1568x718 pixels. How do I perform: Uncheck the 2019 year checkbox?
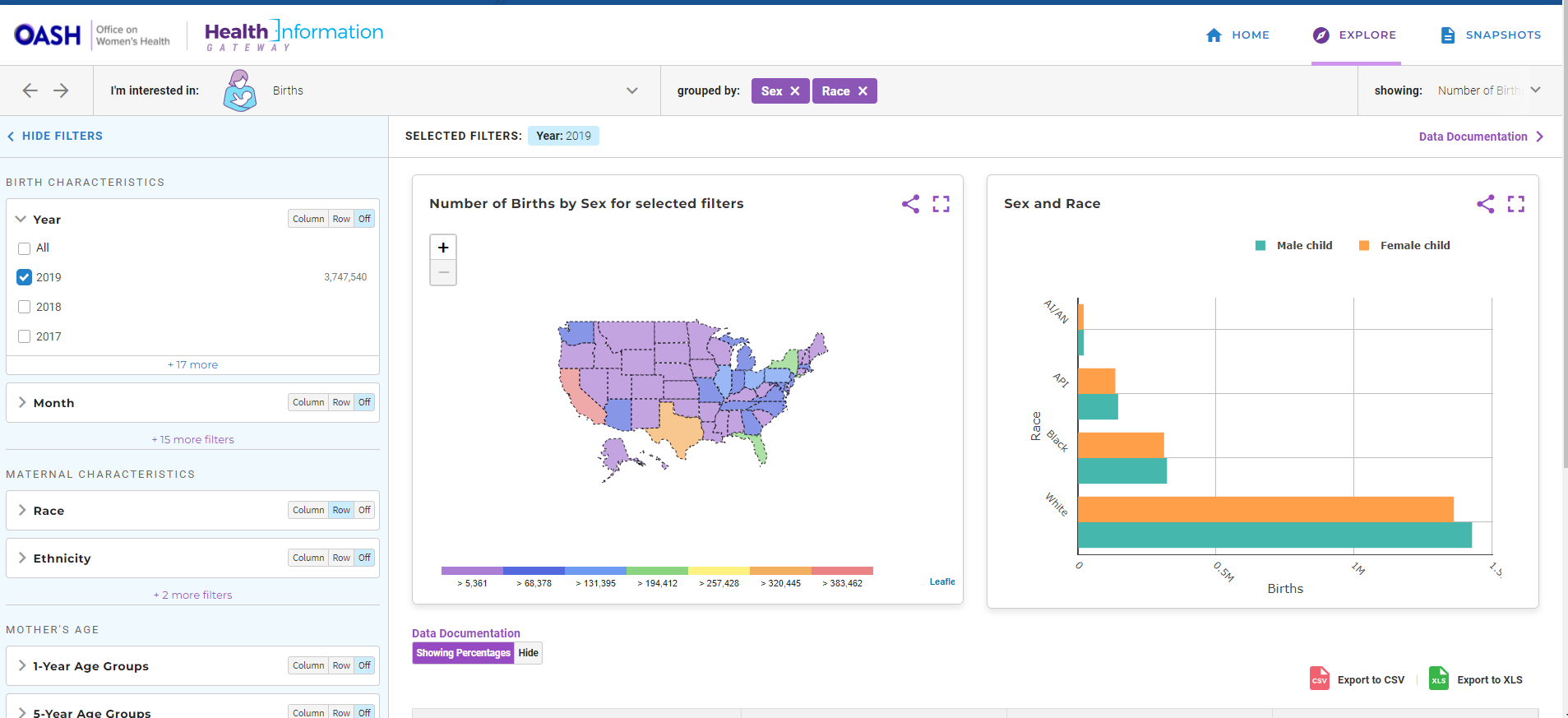24,277
